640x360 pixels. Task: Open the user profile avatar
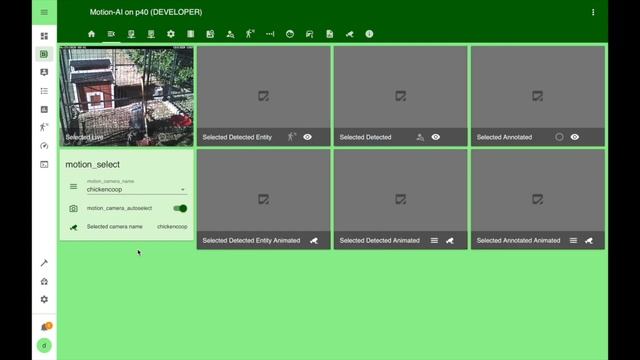(x=44, y=346)
